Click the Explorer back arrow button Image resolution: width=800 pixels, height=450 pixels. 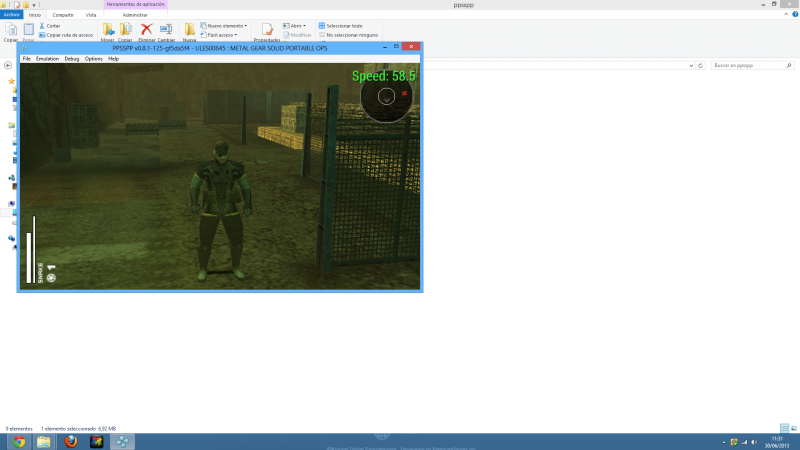coord(8,65)
